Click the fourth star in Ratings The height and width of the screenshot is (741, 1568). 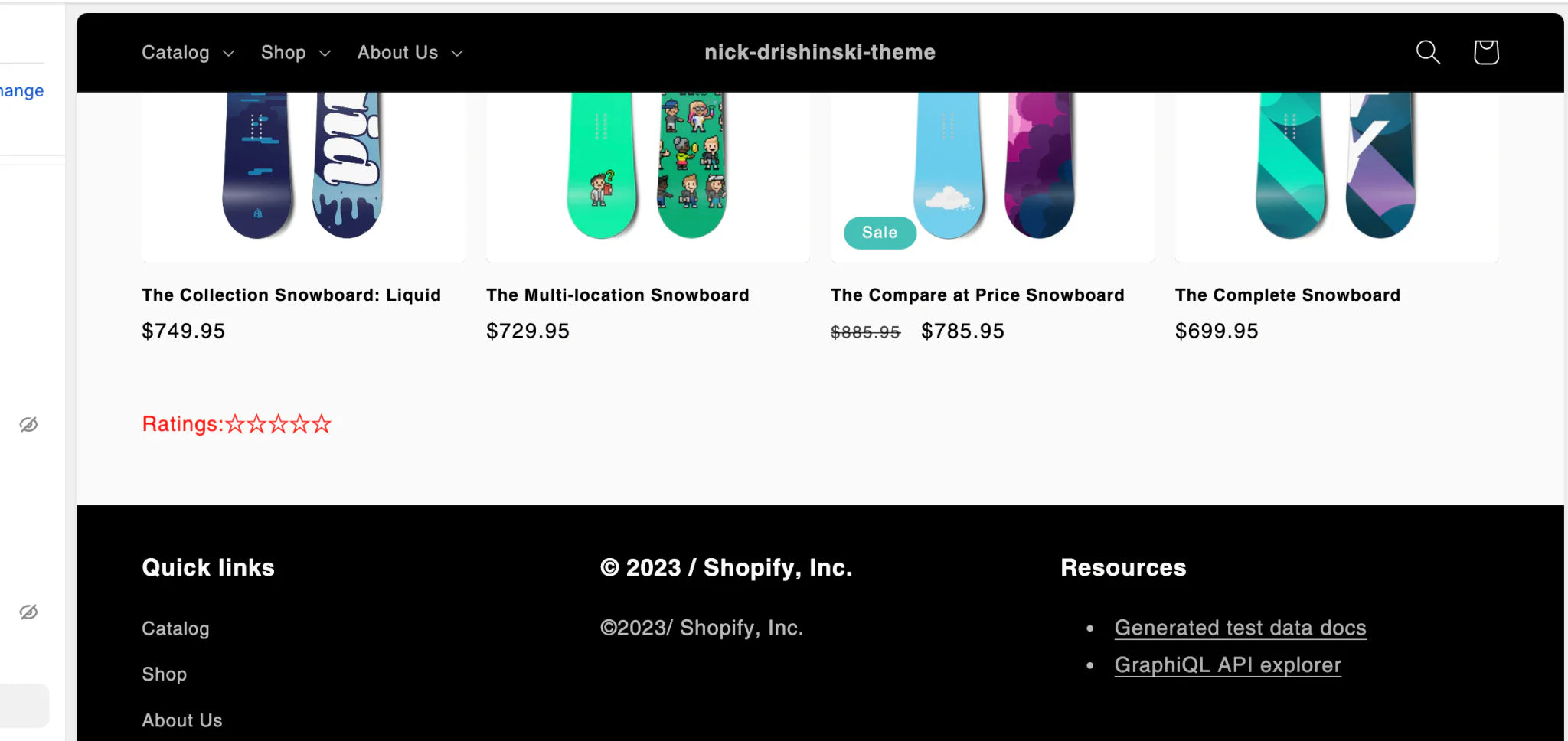pos(300,424)
